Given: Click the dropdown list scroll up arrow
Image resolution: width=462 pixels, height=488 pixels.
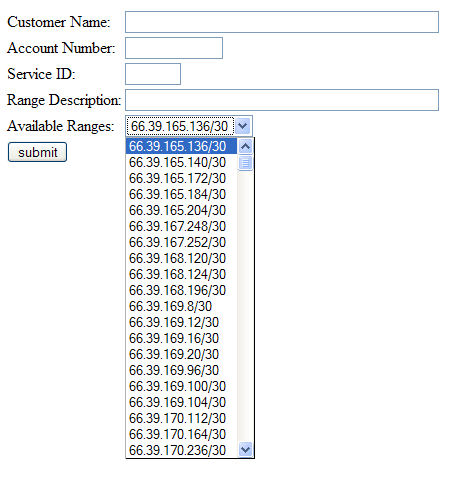Looking at the screenshot, I should click(x=246, y=146).
